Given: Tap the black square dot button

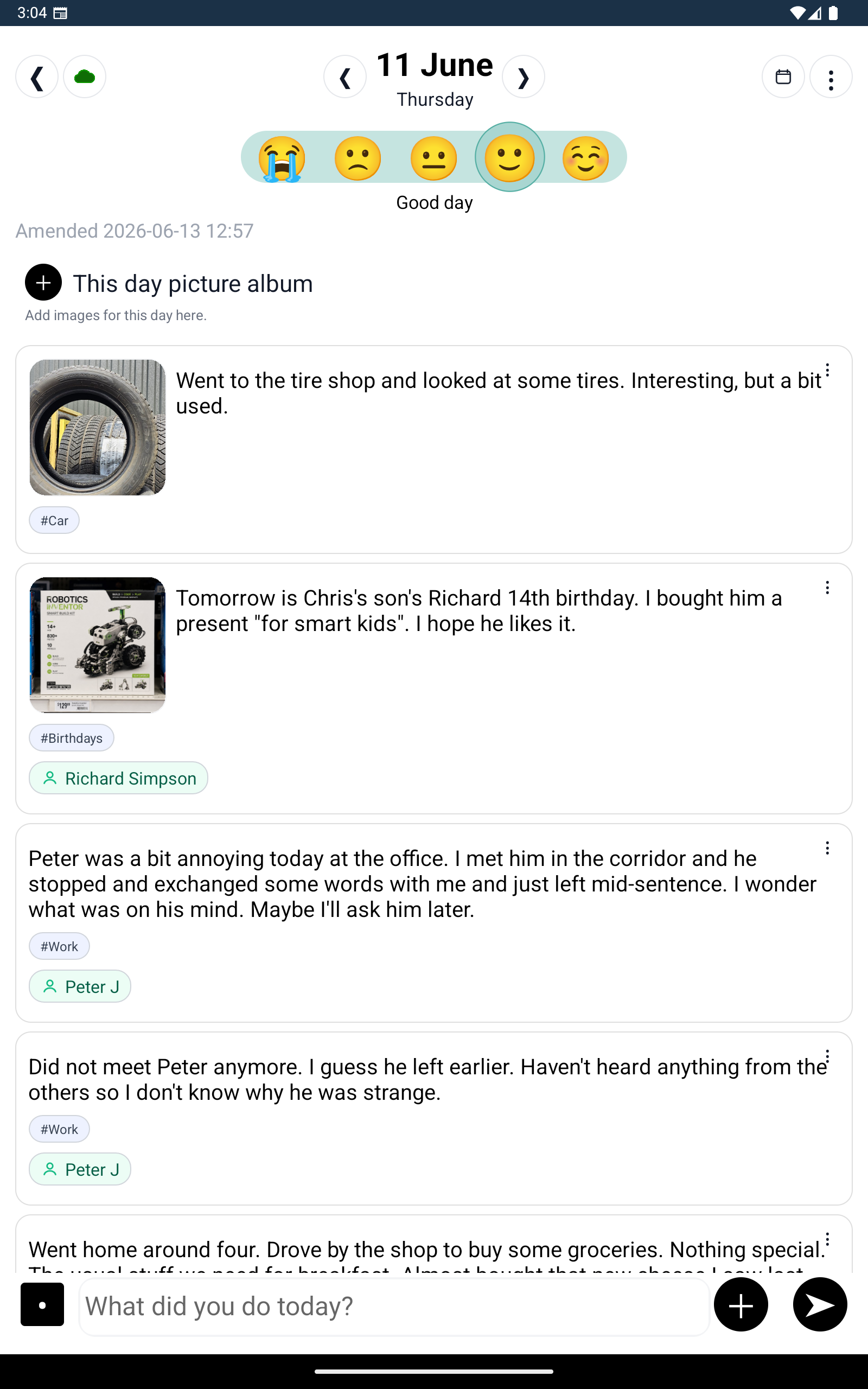Looking at the screenshot, I should (42, 1304).
